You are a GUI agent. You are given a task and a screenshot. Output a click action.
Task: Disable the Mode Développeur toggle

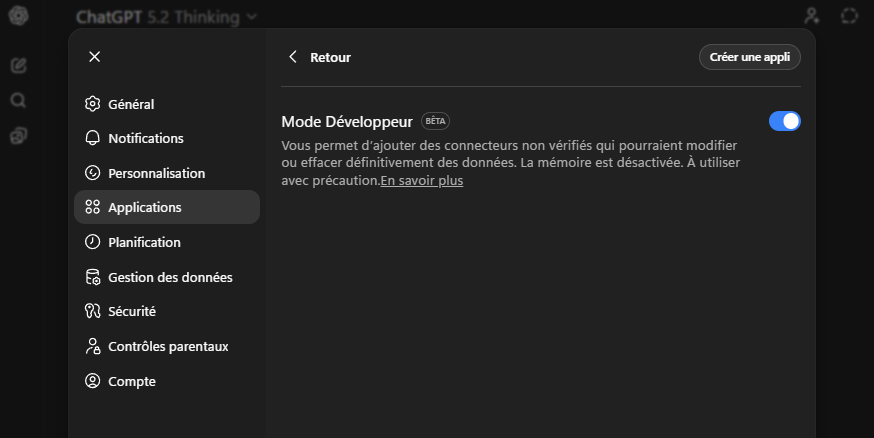[x=784, y=121]
